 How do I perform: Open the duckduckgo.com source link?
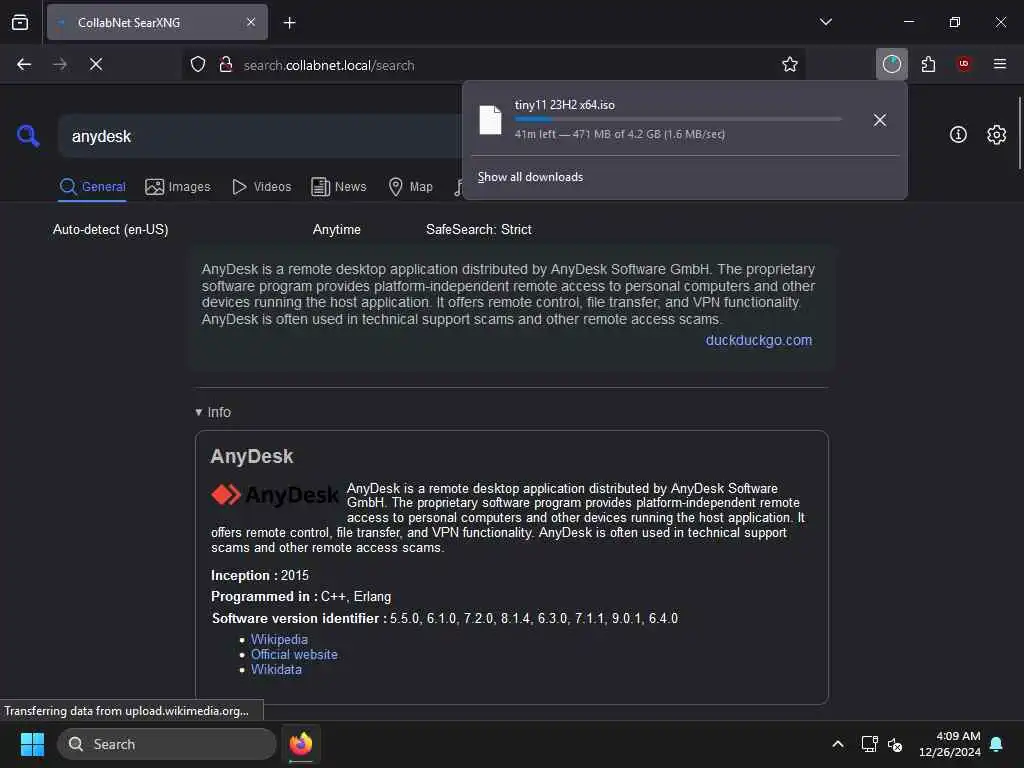[759, 340]
